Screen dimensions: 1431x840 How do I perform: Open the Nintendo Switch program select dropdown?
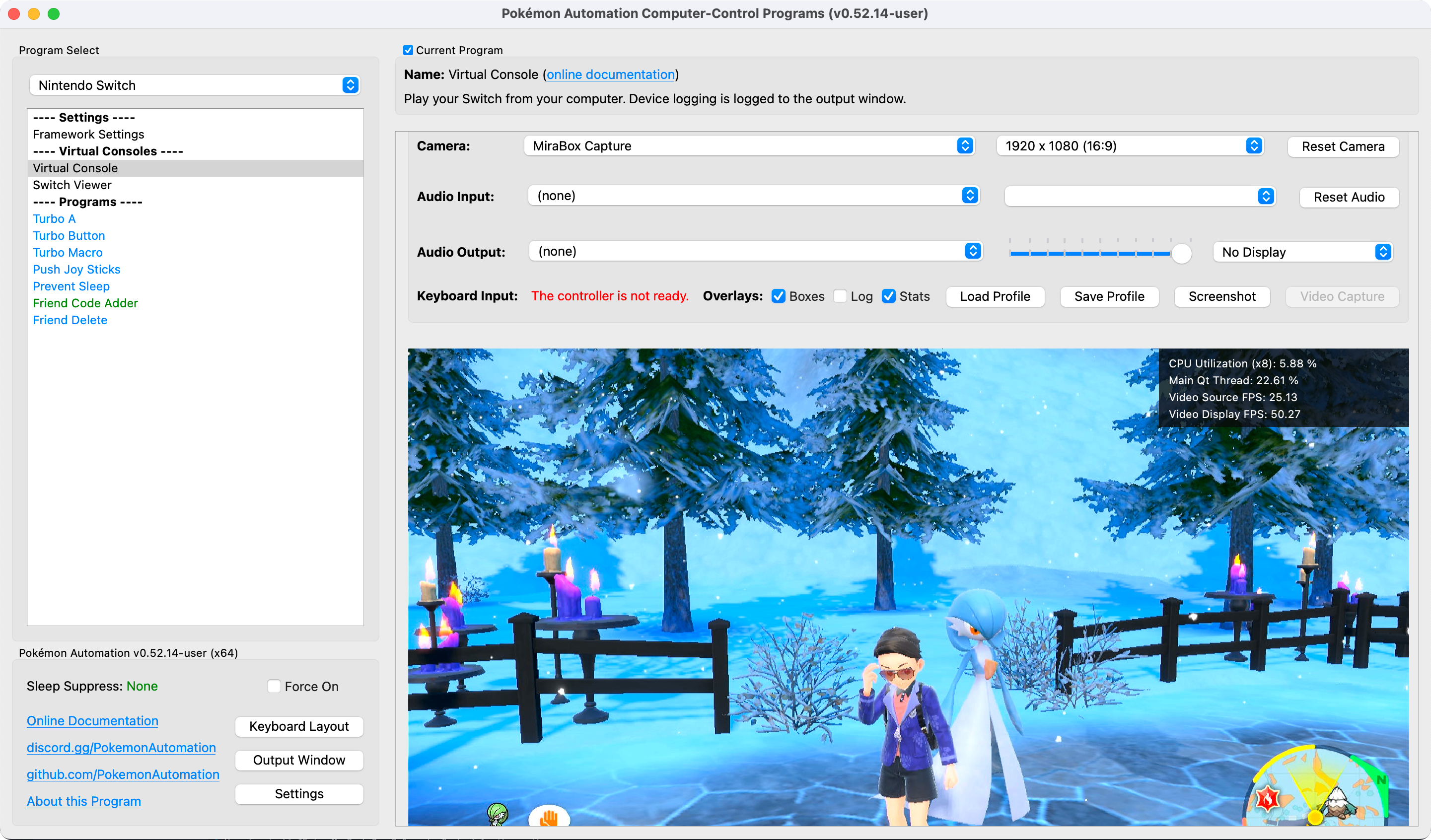(x=194, y=85)
